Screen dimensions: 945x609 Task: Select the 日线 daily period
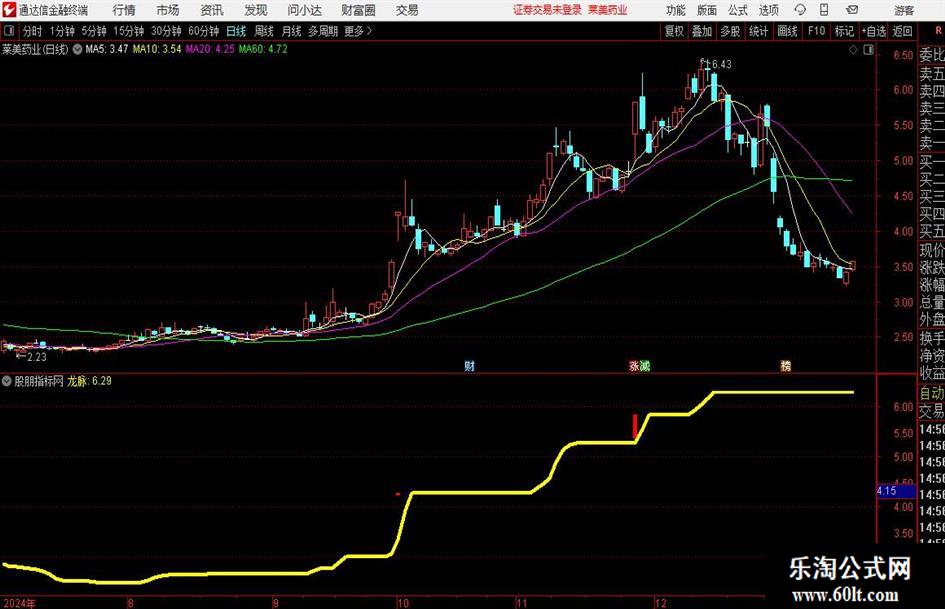[x=236, y=31]
